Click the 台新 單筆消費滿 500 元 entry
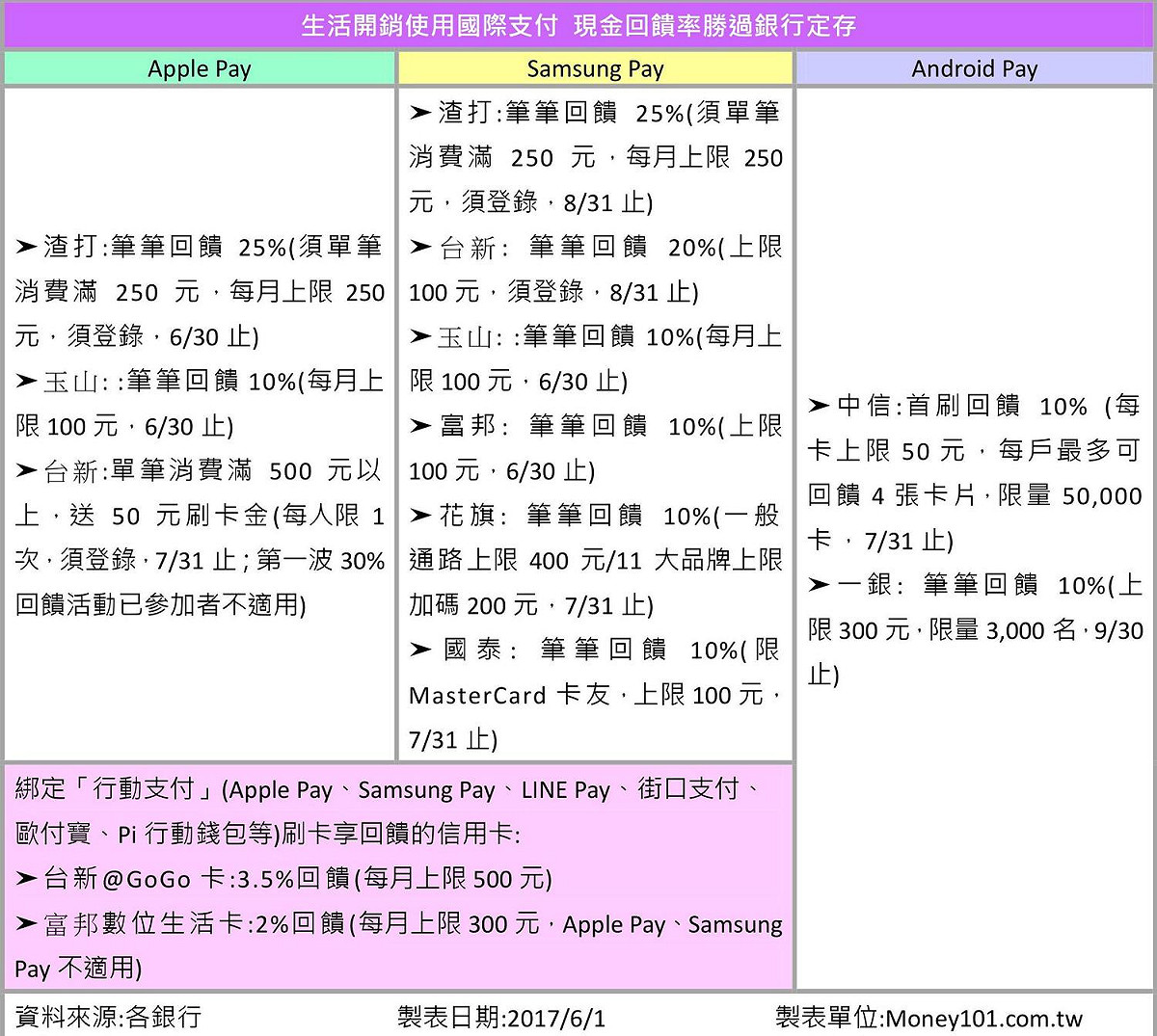Screen dimensions: 1157x1036 [x=200, y=538]
